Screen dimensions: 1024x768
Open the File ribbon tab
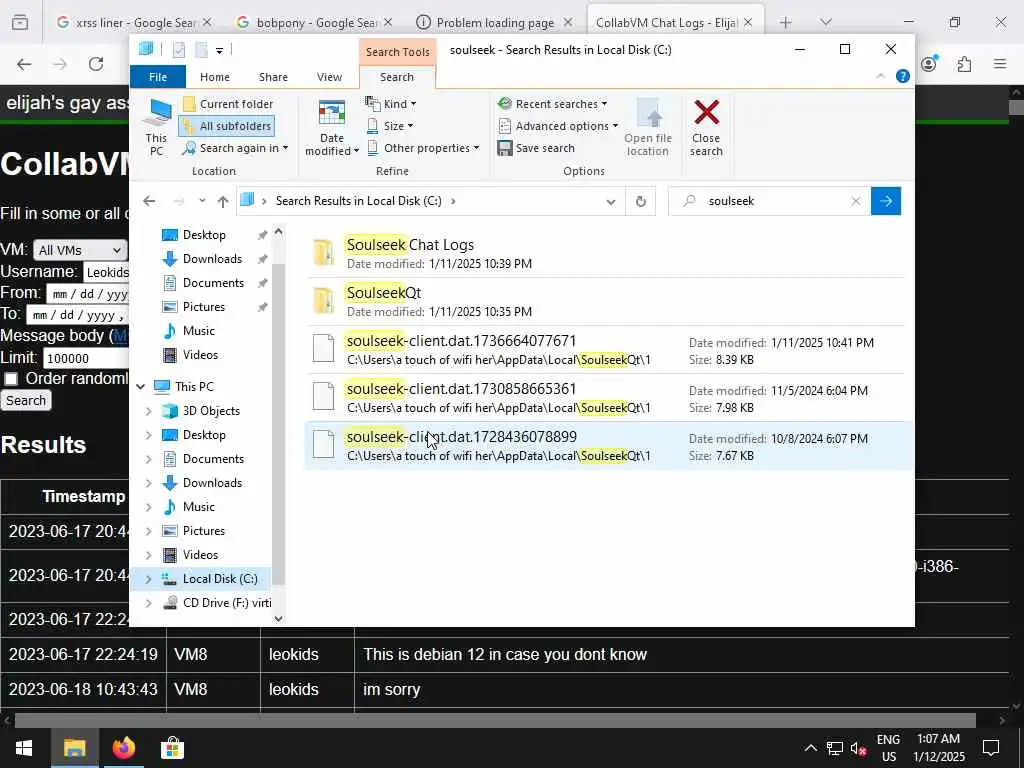tap(158, 77)
